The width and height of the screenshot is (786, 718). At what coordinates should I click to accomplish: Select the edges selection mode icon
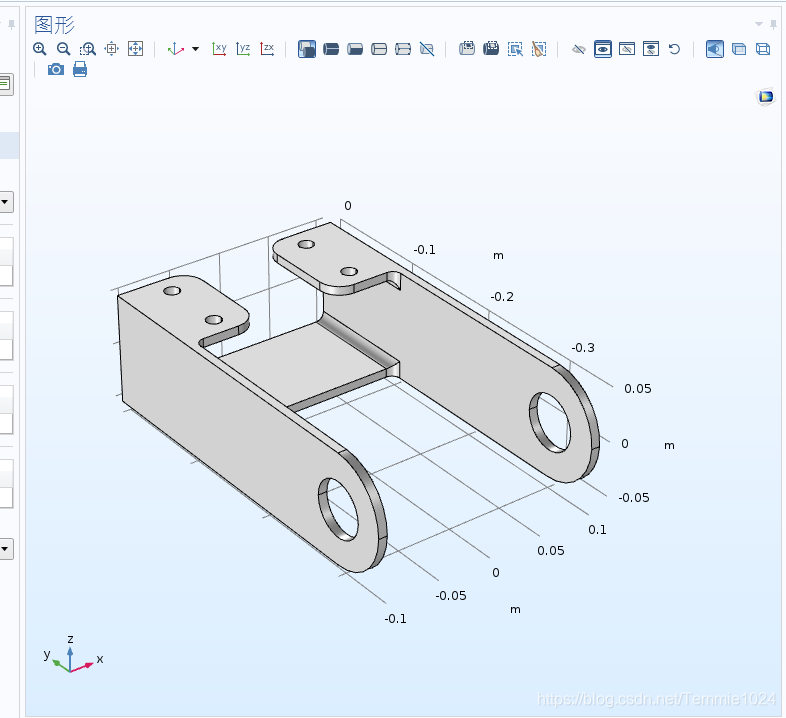[355, 49]
